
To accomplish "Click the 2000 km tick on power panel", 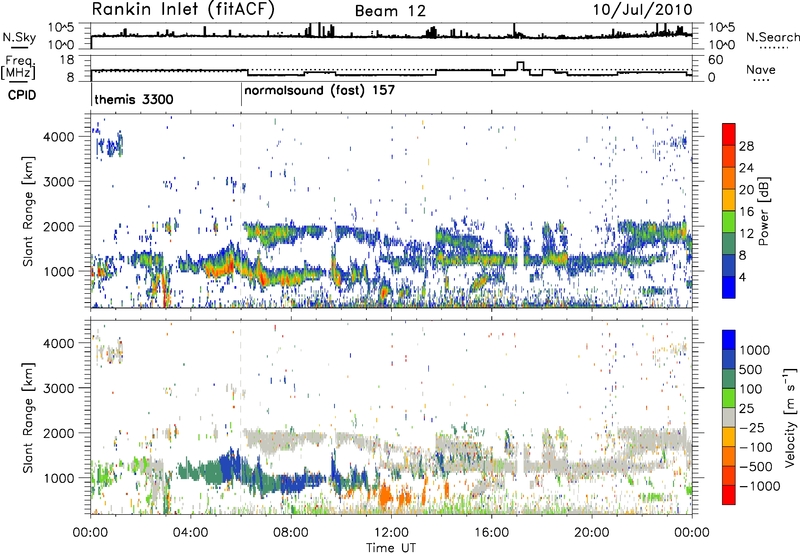I will click(x=58, y=226).
